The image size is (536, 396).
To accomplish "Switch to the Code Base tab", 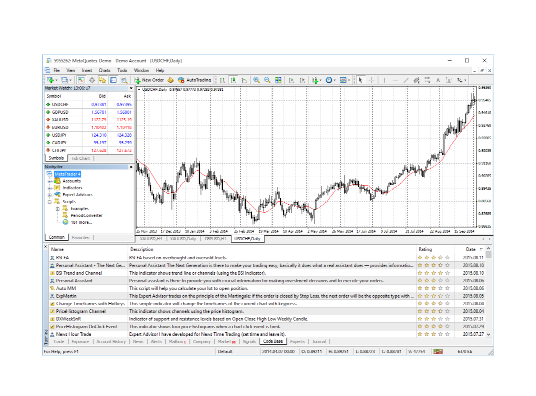I will tap(273, 341).
